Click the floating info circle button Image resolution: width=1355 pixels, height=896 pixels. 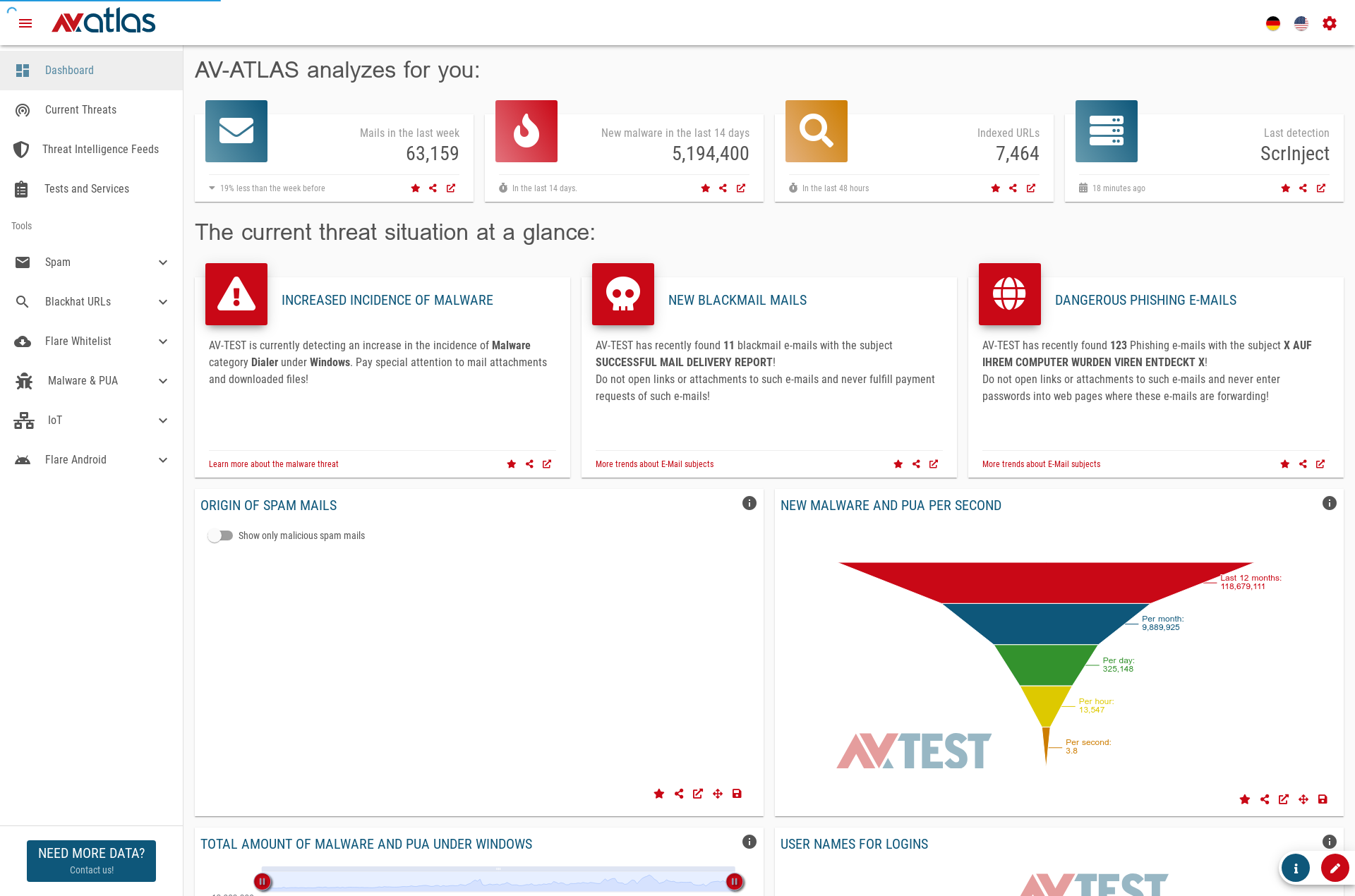coord(1295,868)
